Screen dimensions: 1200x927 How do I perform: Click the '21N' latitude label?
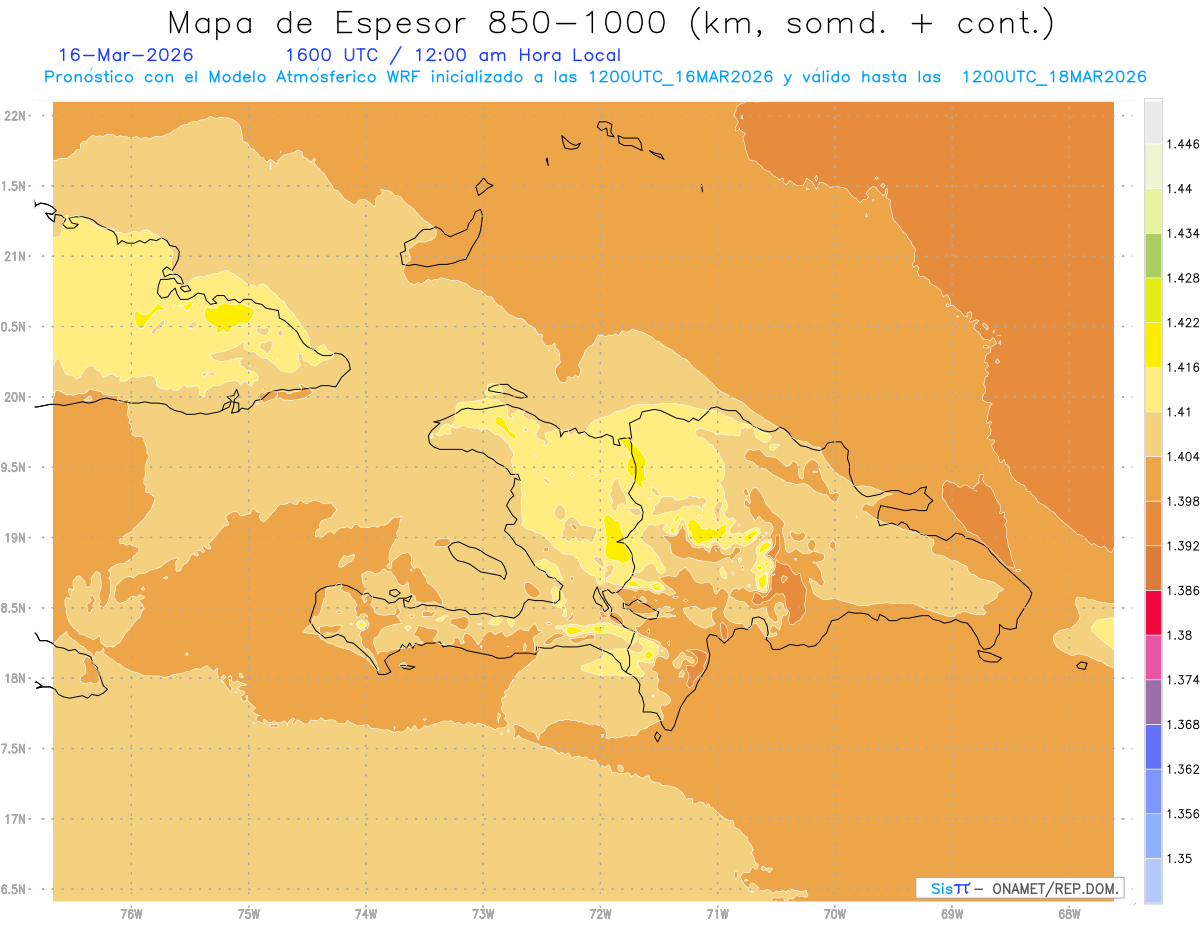click(16, 256)
